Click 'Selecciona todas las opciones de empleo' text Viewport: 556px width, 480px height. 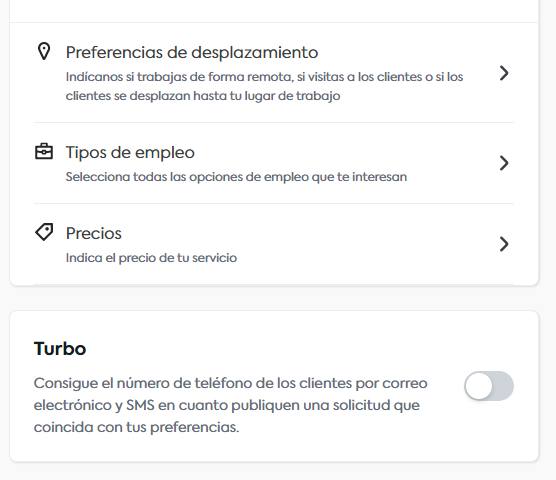click(236, 177)
